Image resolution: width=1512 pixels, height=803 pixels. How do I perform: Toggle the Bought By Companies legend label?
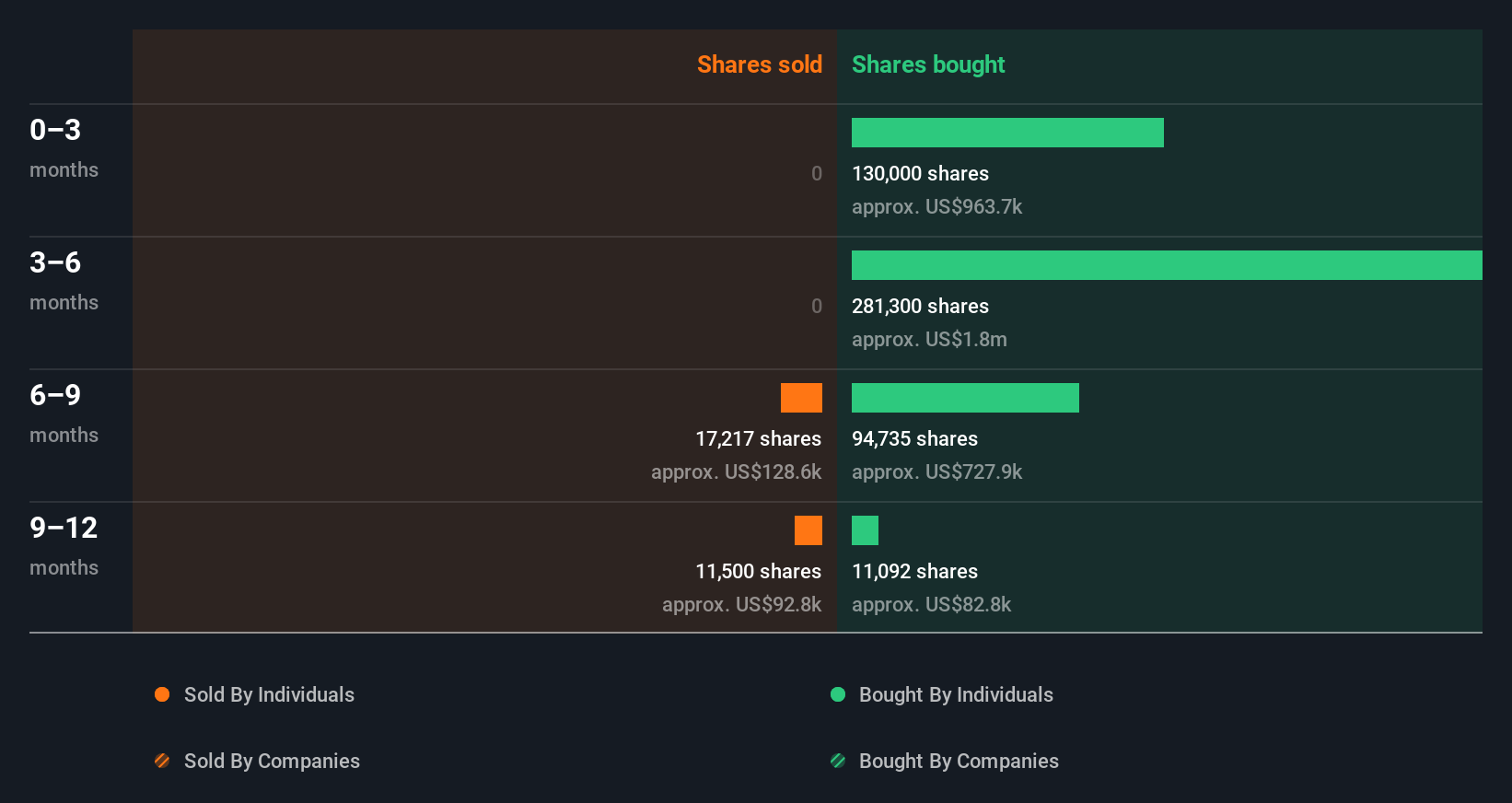tap(959, 762)
